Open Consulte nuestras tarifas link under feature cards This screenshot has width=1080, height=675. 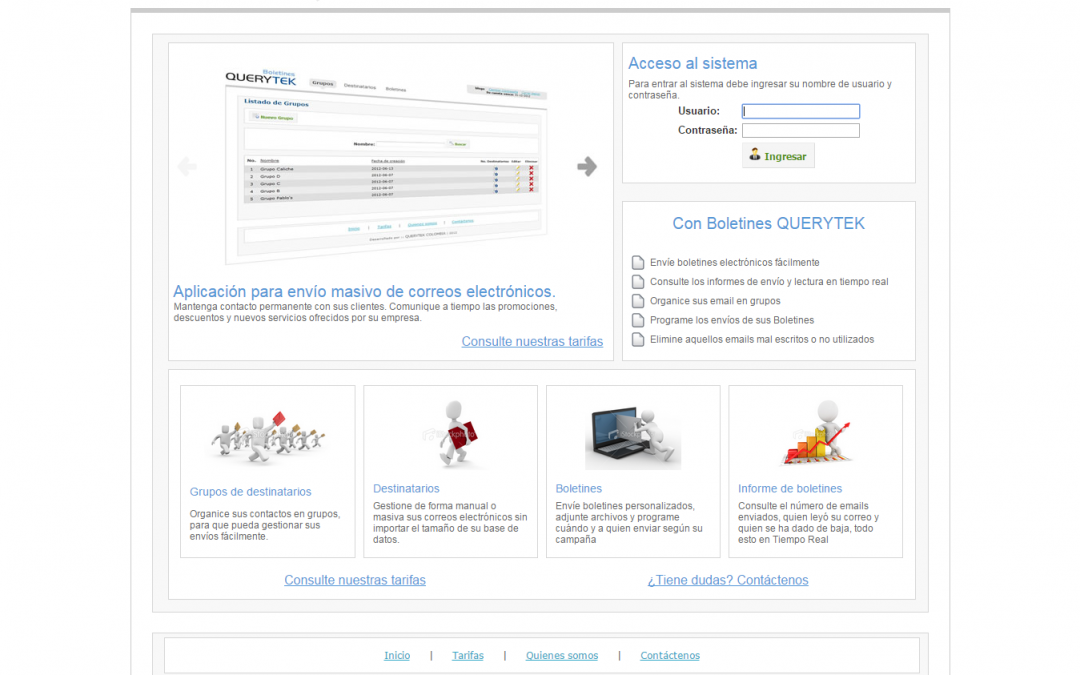(x=355, y=580)
